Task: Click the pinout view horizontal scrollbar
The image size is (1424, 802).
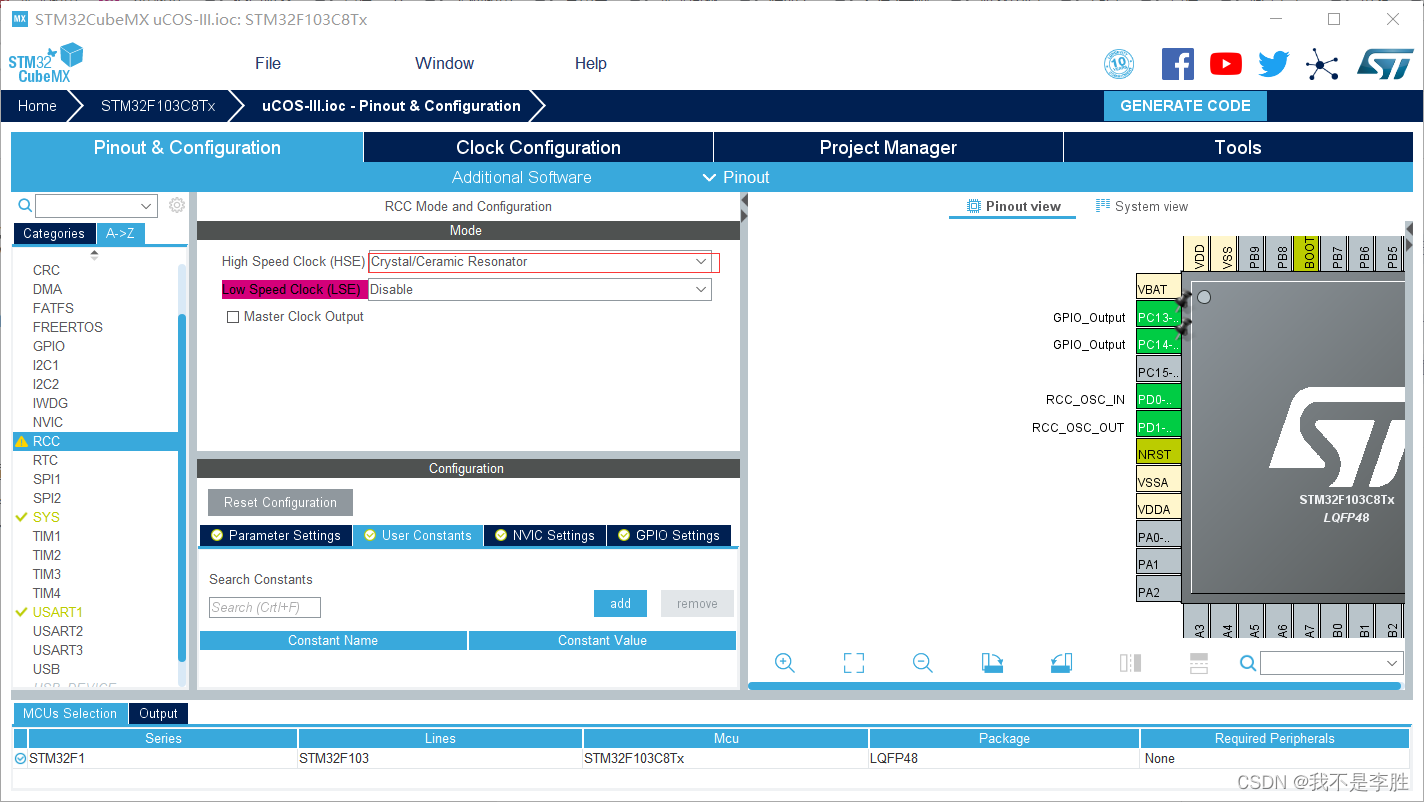Action: (1075, 686)
